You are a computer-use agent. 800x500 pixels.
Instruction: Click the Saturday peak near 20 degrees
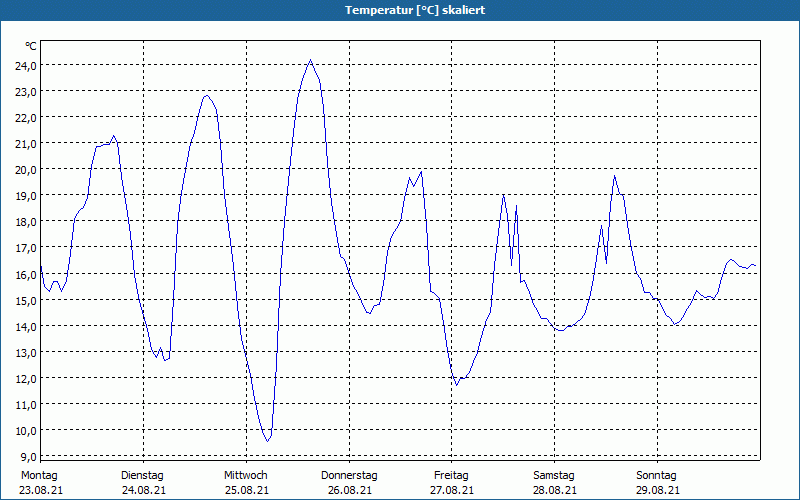(615, 176)
